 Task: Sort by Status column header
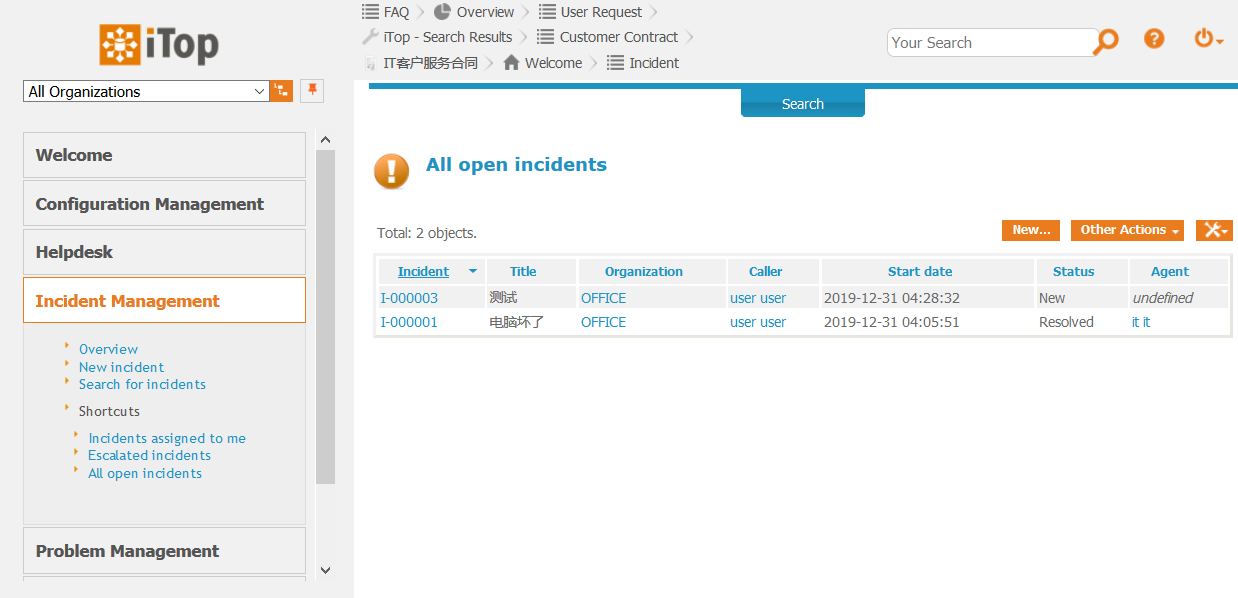tap(1073, 271)
